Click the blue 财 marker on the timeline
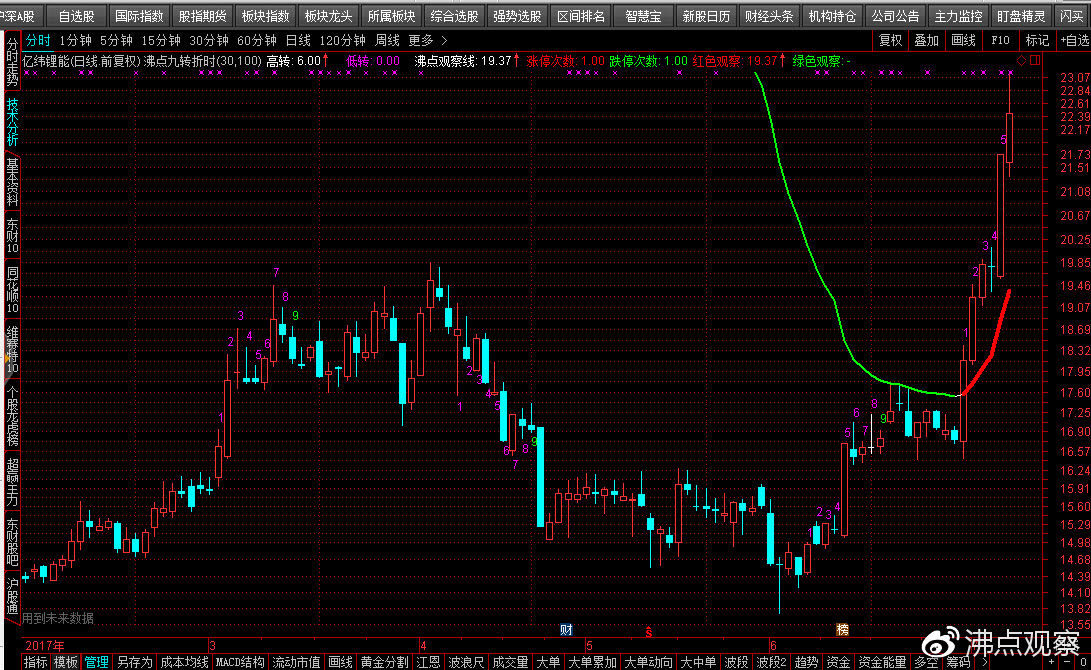 [566, 630]
